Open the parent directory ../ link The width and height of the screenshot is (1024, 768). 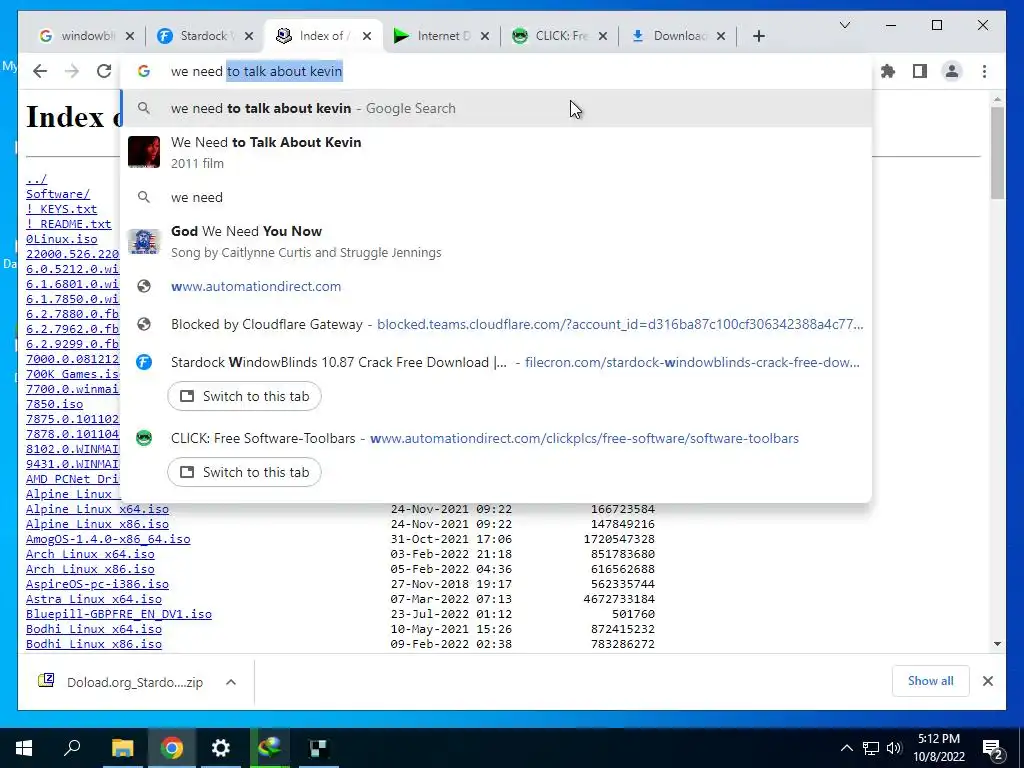37,179
